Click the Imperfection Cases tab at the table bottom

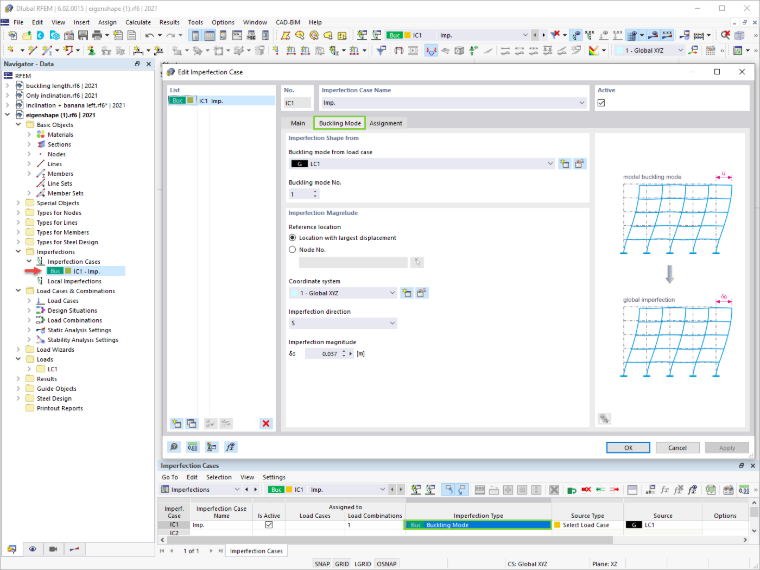point(256,551)
